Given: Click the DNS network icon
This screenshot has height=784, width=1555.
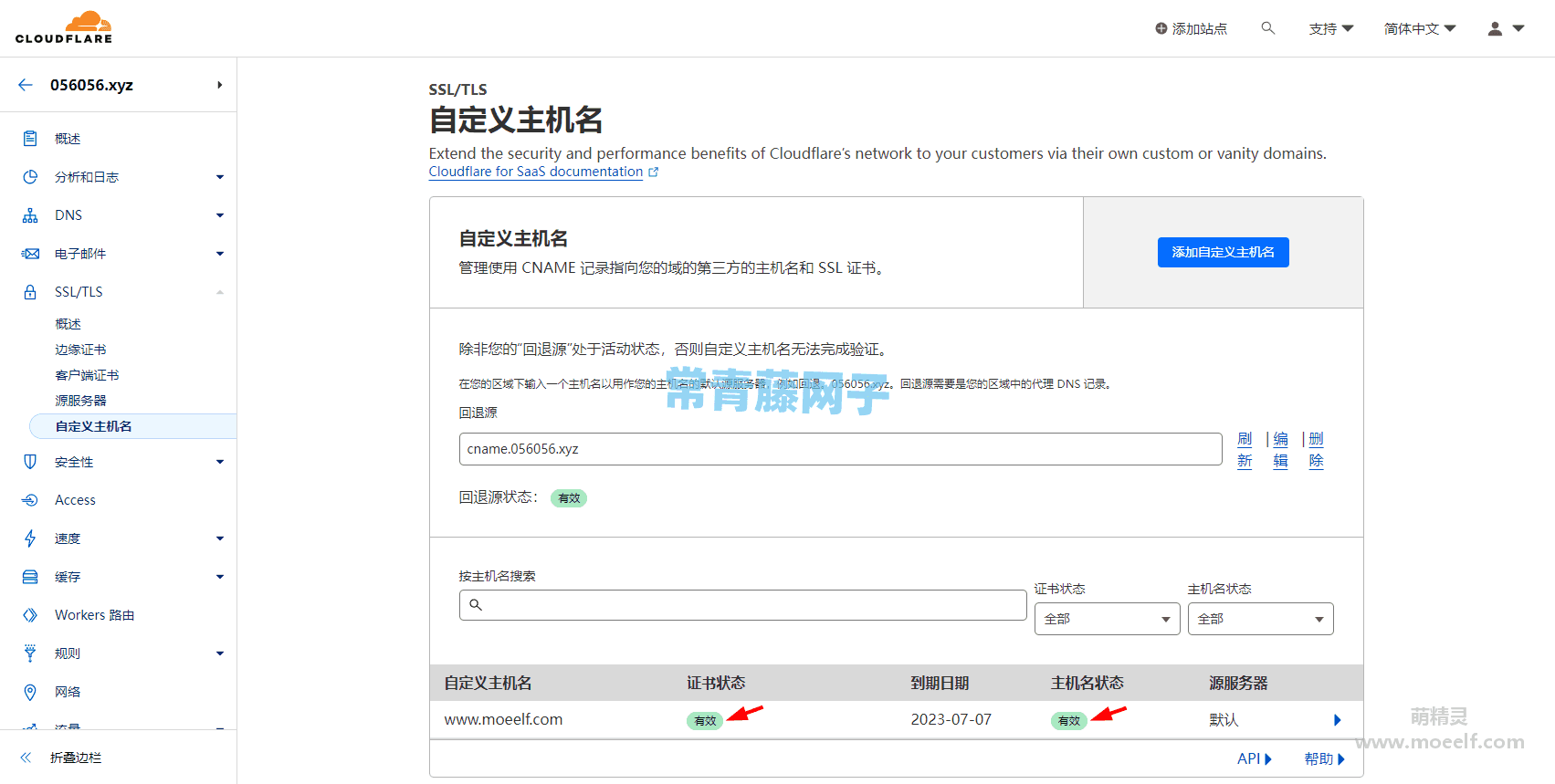Looking at the screenshot, I should 30,215.
